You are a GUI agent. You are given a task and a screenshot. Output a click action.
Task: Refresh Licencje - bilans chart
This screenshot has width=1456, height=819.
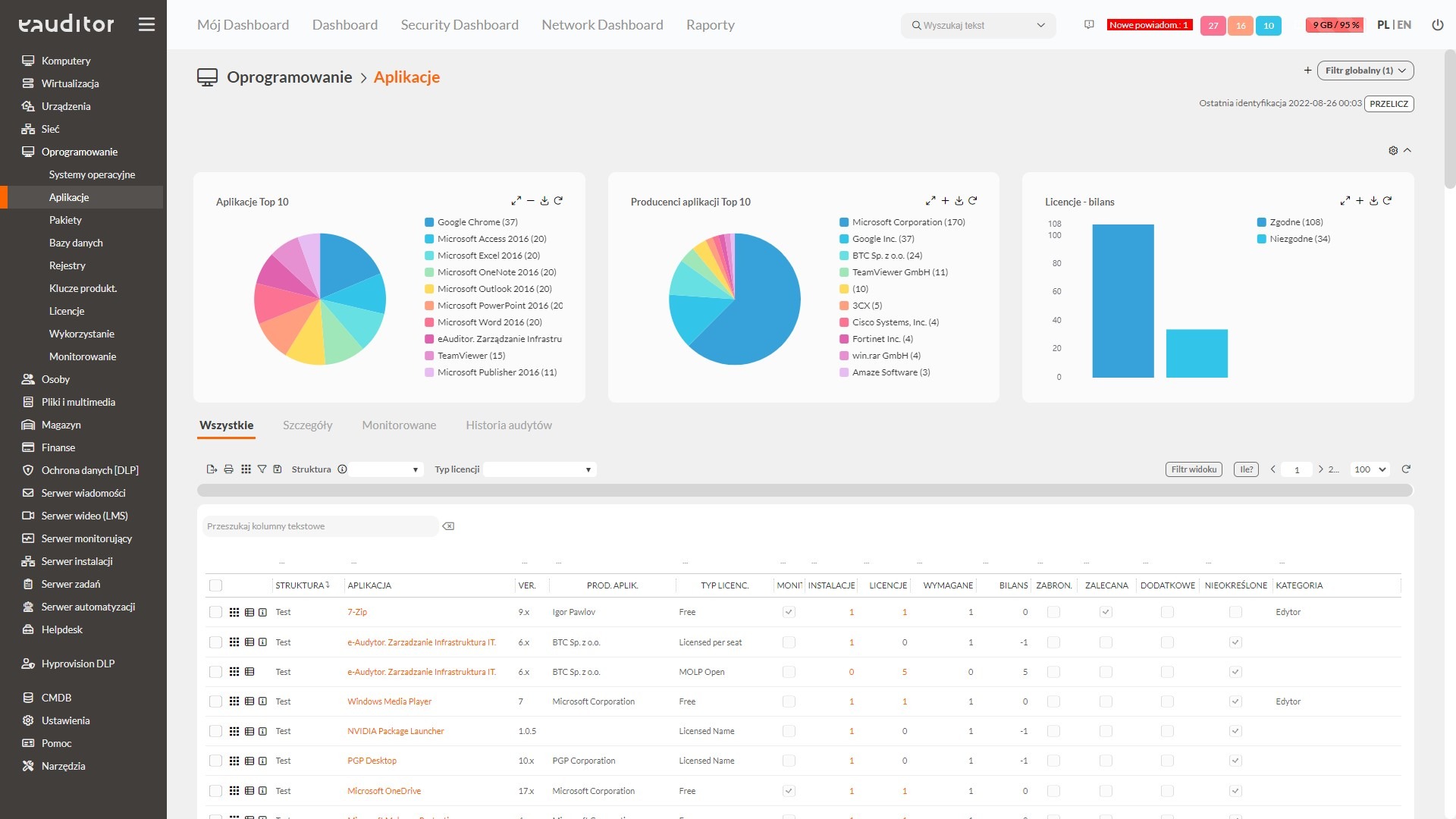(x=1387, y=201)
